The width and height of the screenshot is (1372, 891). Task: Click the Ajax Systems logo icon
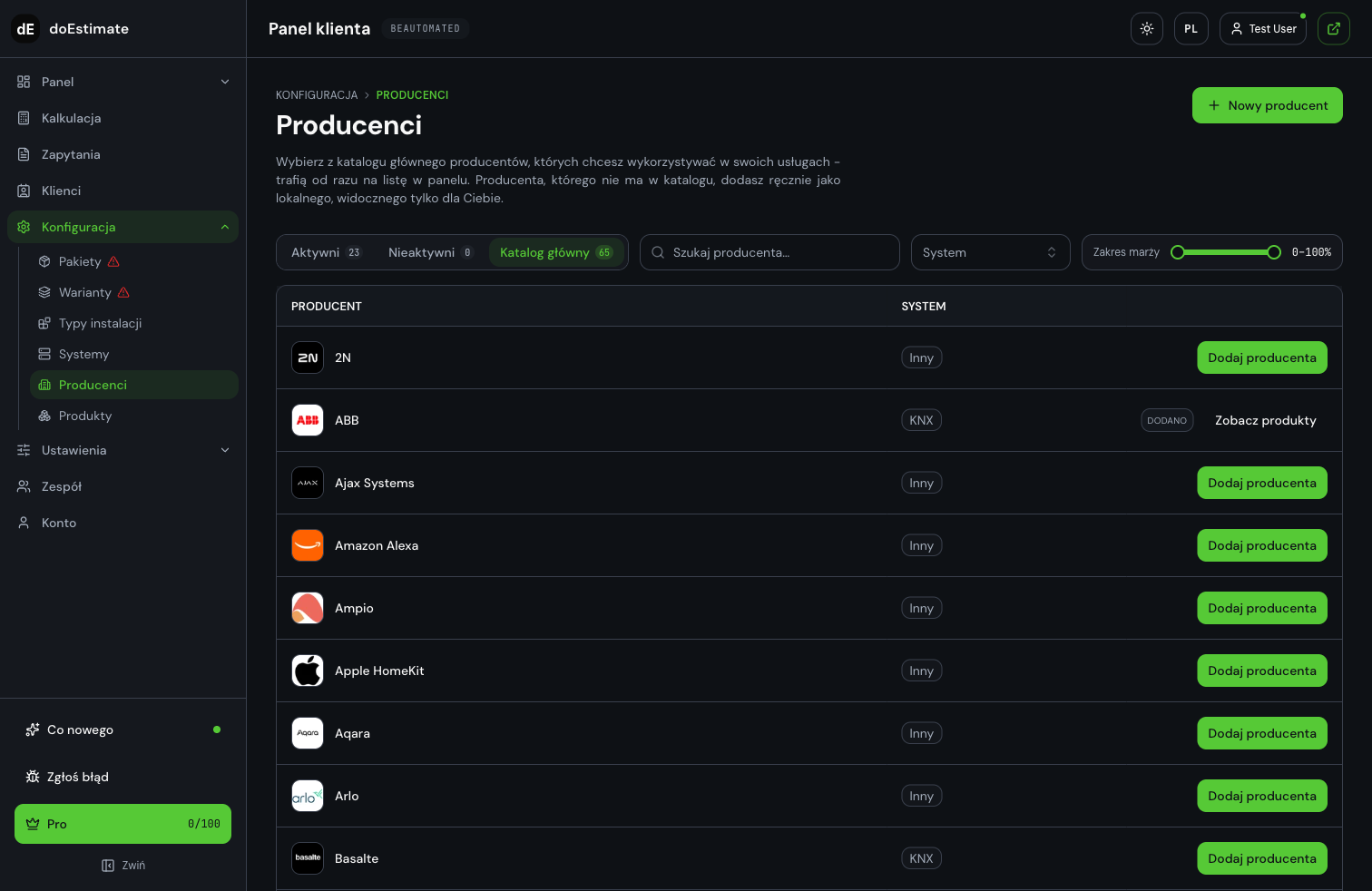(x=308, y=483)
